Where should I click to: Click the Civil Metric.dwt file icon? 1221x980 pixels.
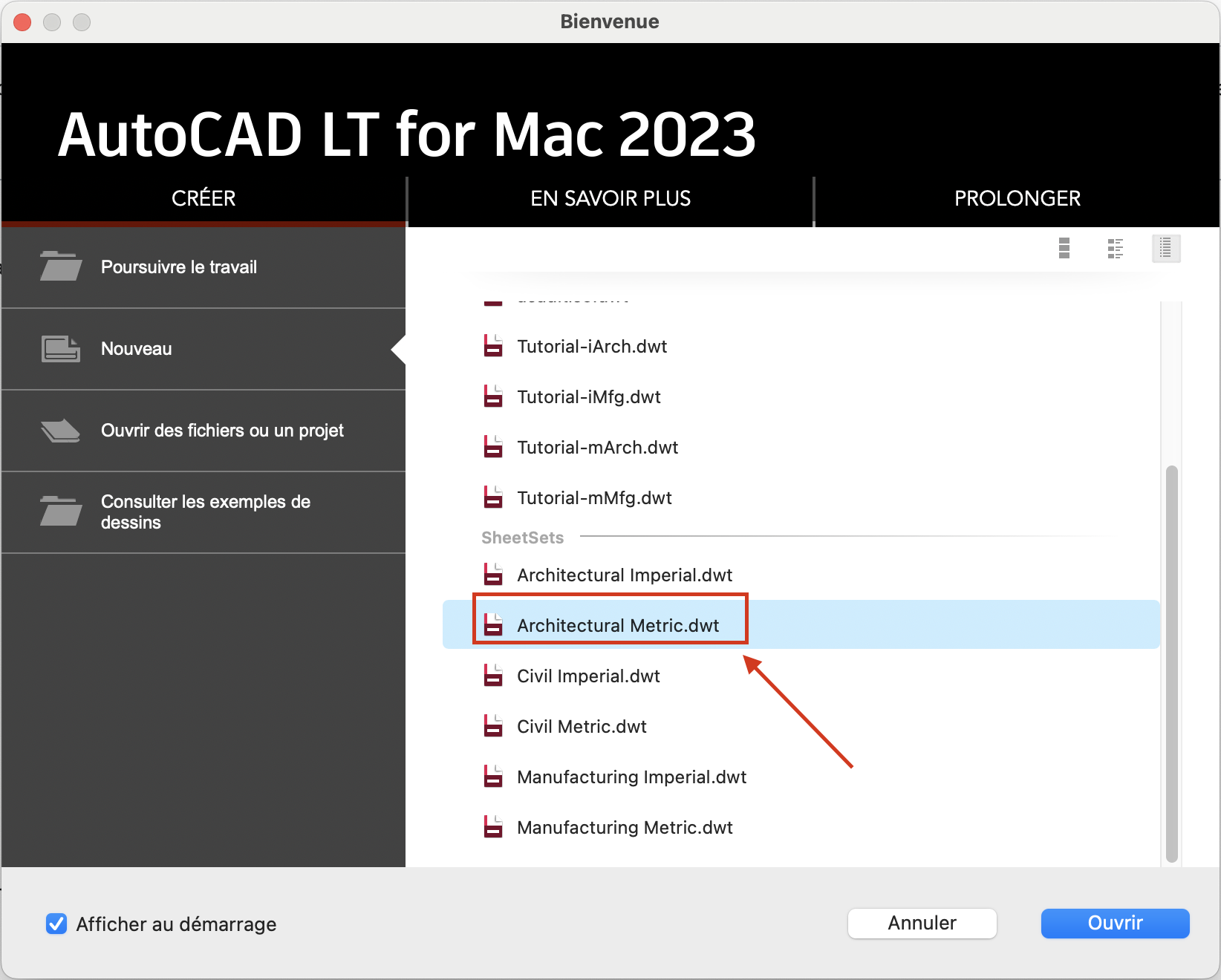click(493, 726)
